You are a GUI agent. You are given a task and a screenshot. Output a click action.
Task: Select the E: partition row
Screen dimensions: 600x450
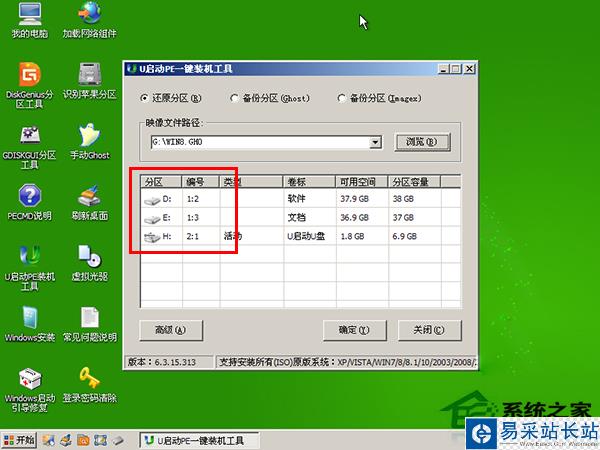(300, 218)
